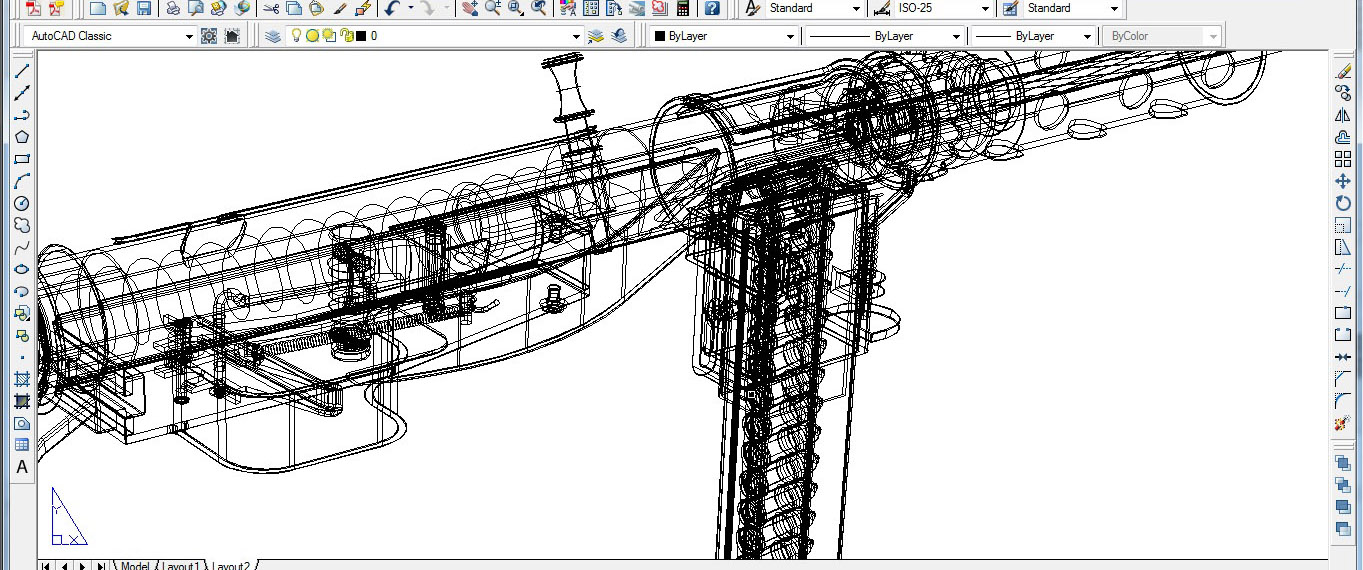Screen dimensions: 1363x570
Task: Toggle layer on/off lightbulb
Action: click(x=296, y=36)
